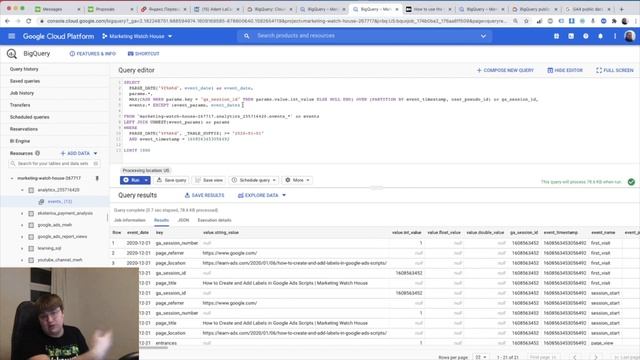Open the Shortcut link
The image size is (640, 360).
pos(144,53)
